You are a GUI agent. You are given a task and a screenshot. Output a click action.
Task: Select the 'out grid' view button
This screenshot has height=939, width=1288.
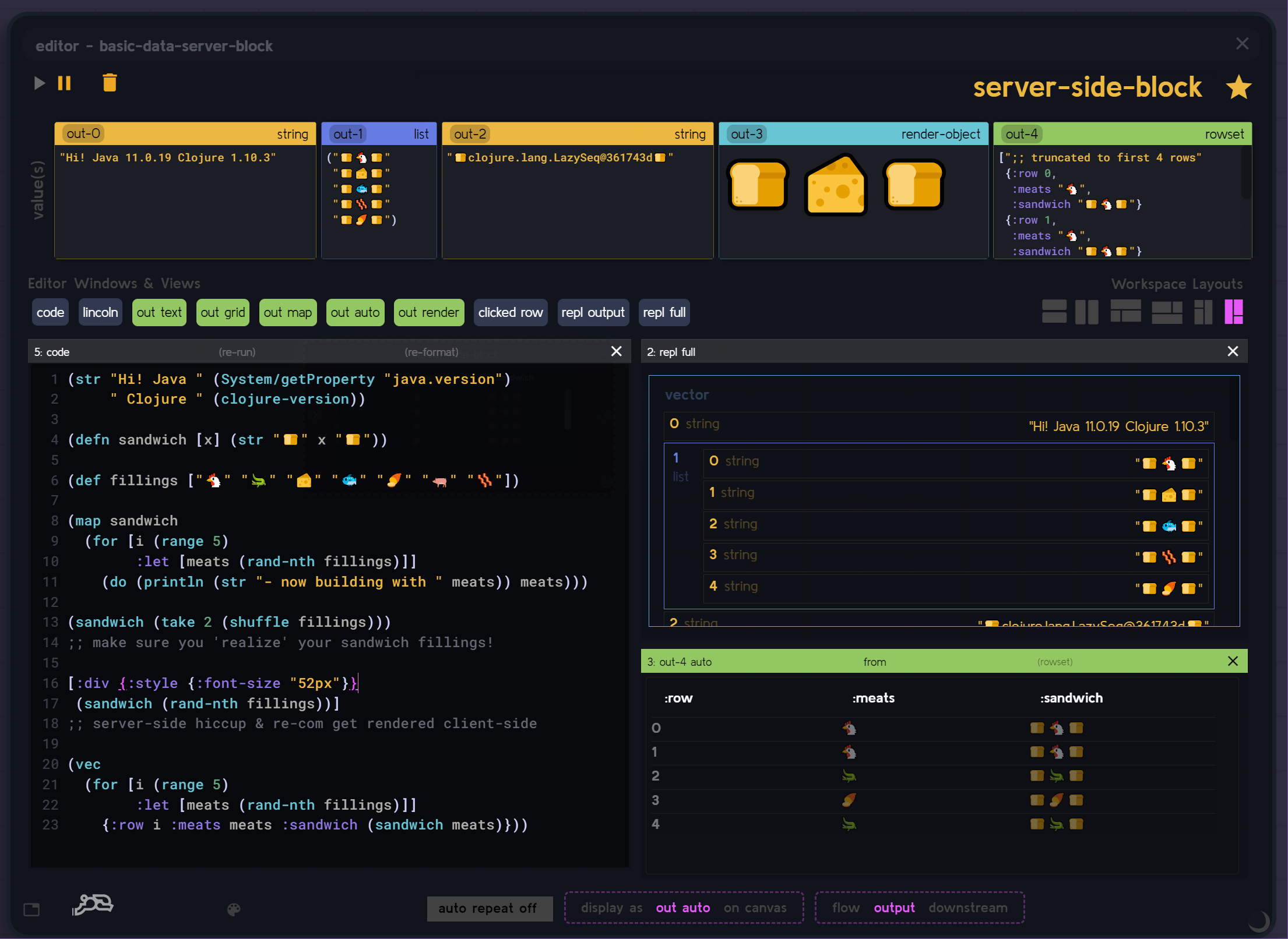222,312
